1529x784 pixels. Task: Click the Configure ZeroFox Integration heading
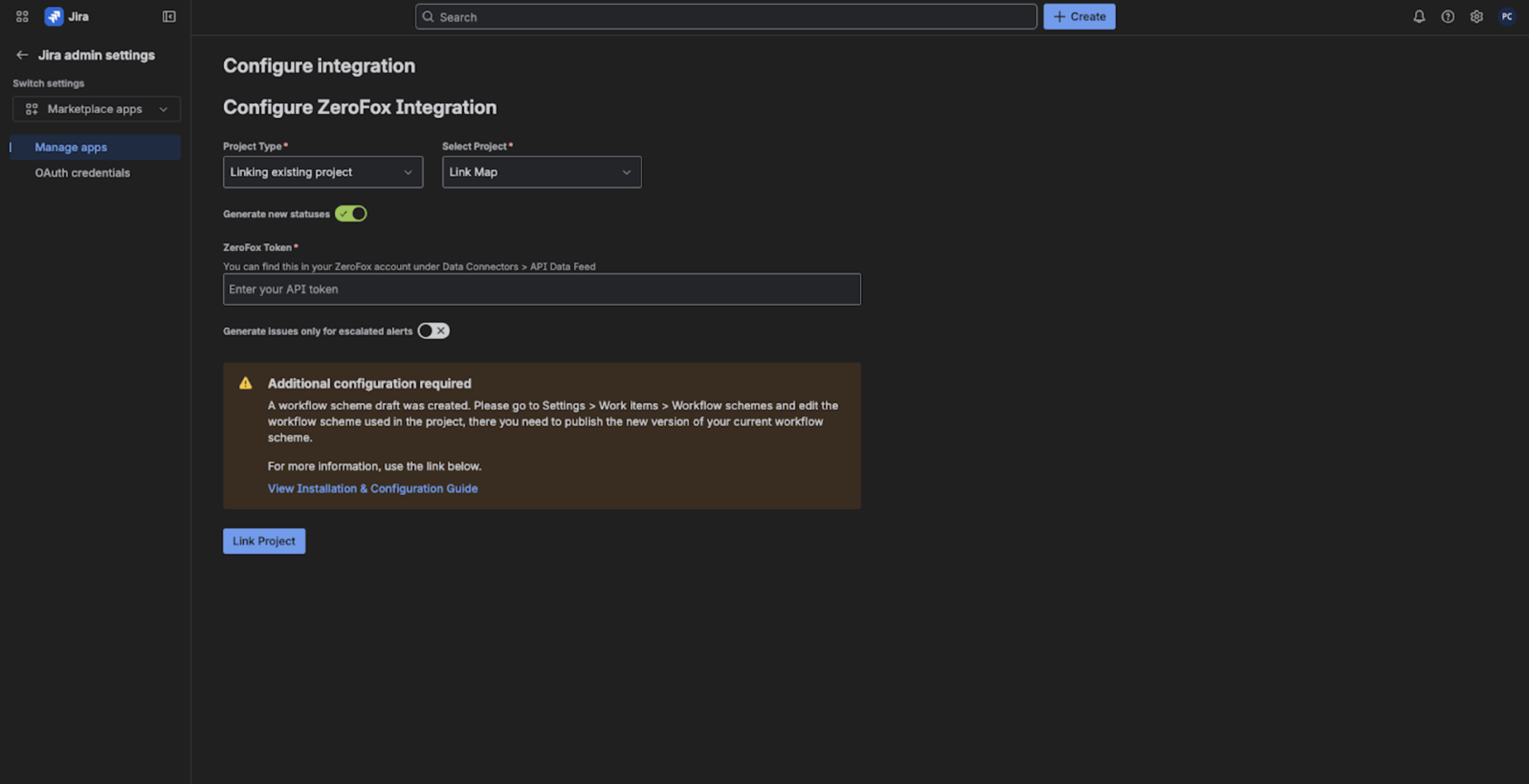360,107
